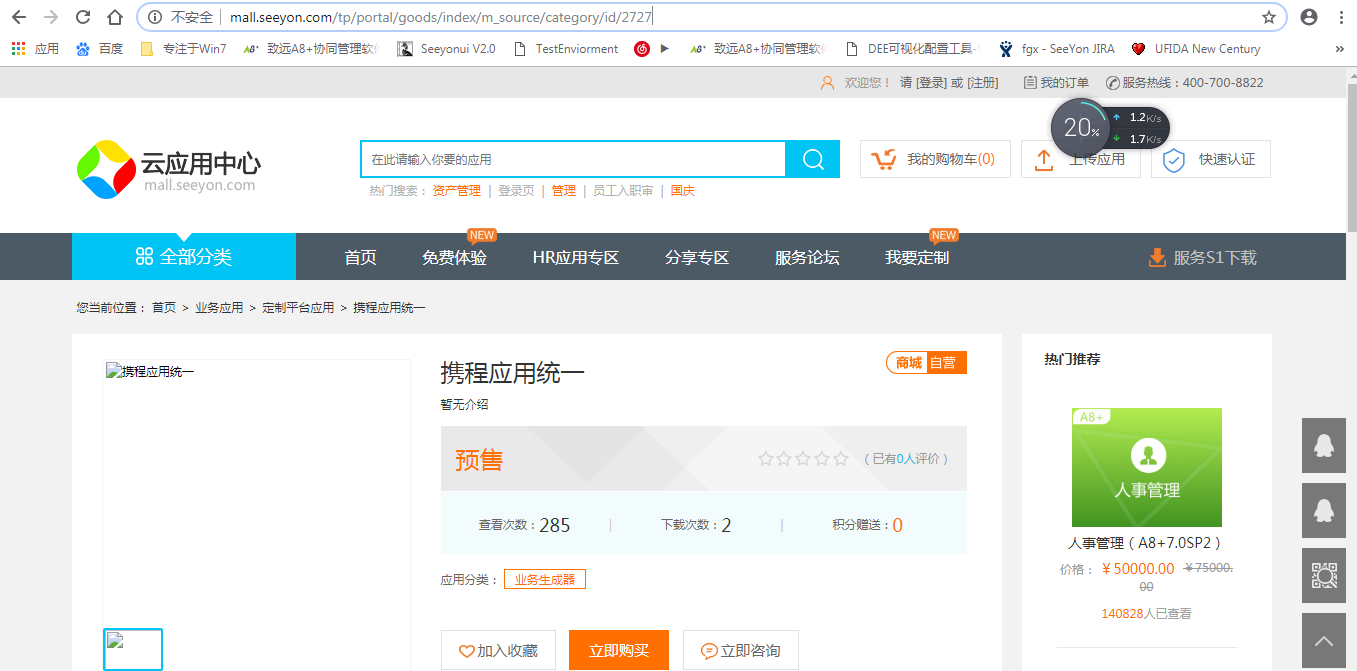Click the 快速认证 quick certification button
1357x671 pixels.
[1210, 159]
